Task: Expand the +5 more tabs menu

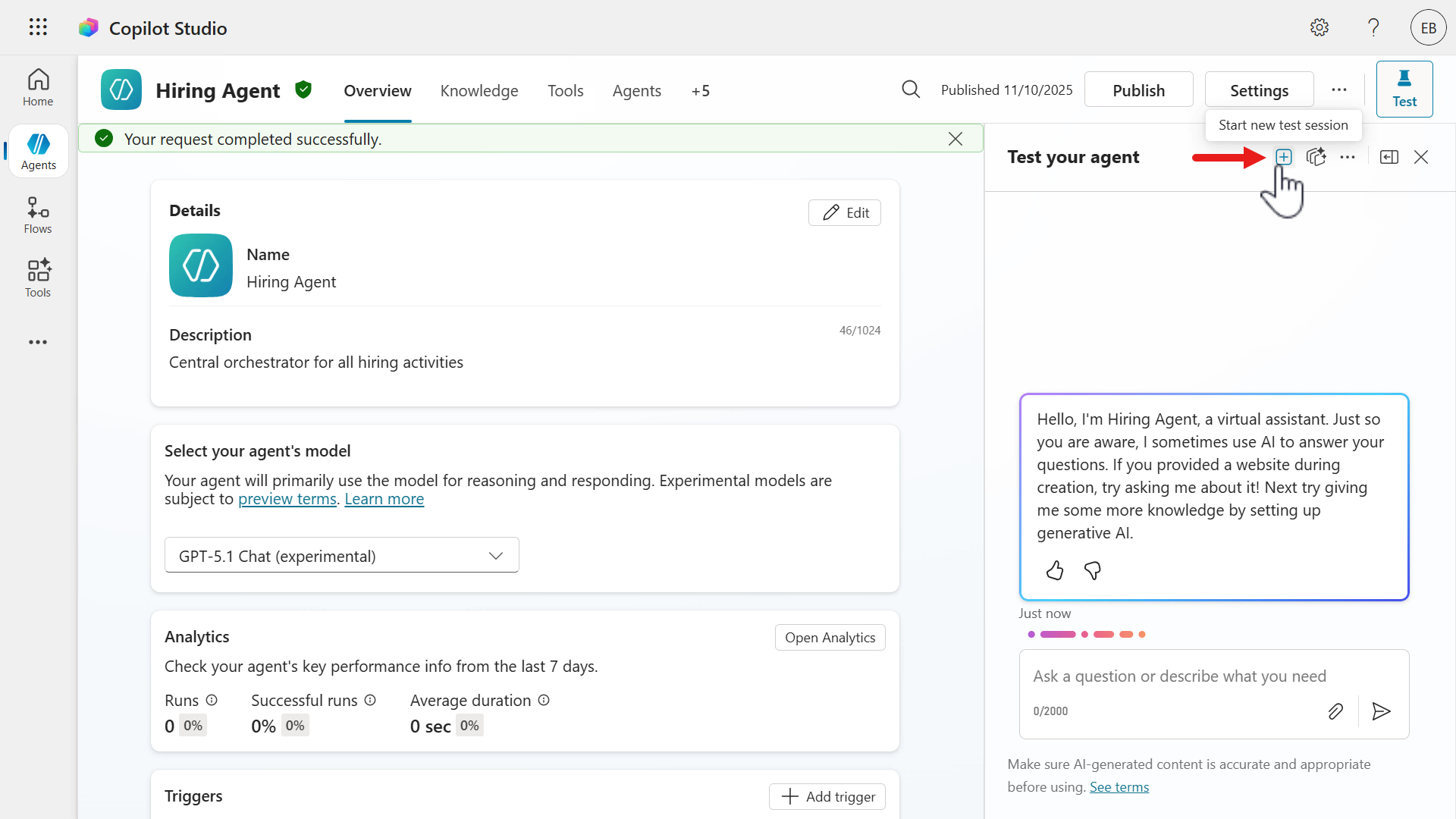Action: coord(700,91)
